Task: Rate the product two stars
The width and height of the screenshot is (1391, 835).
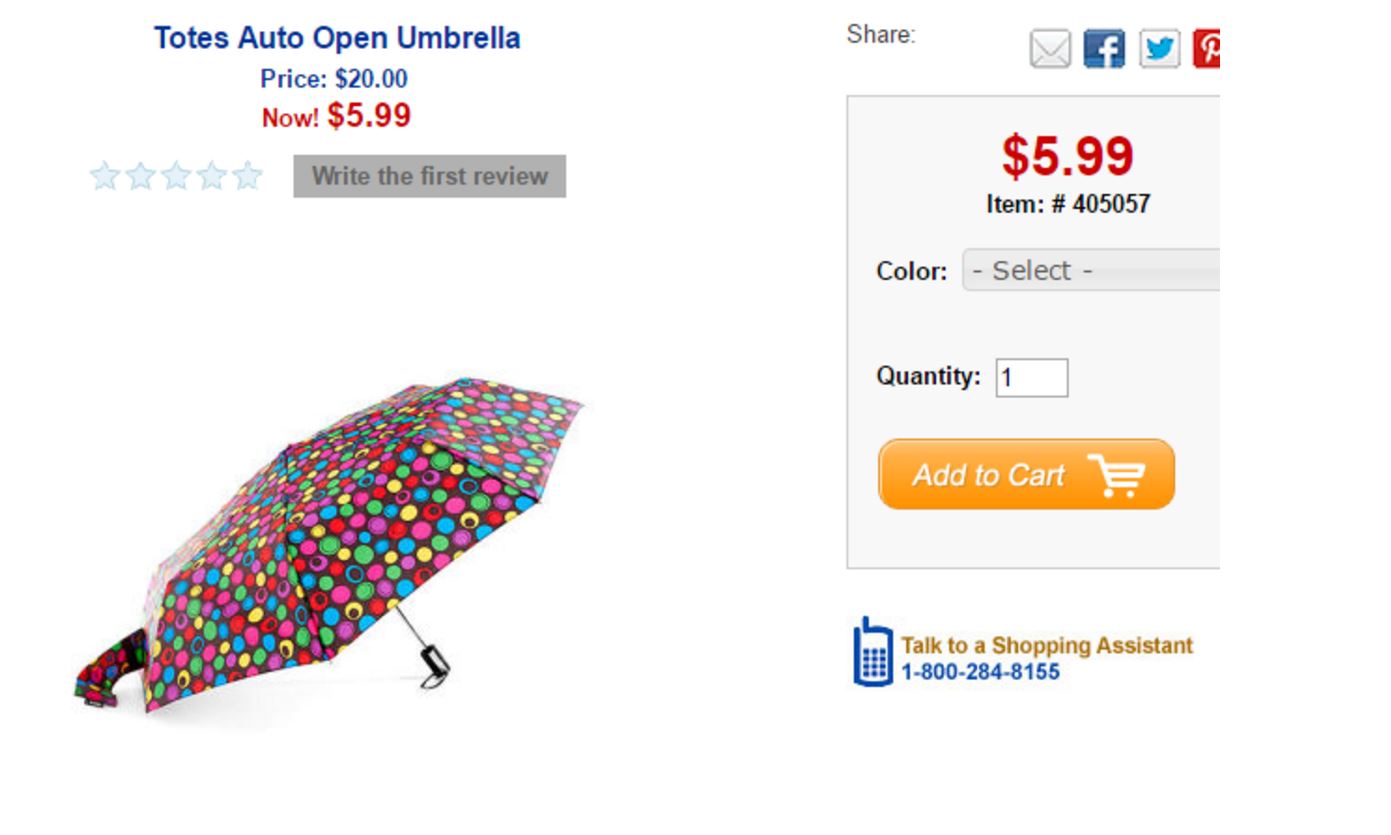Action: 141,177
